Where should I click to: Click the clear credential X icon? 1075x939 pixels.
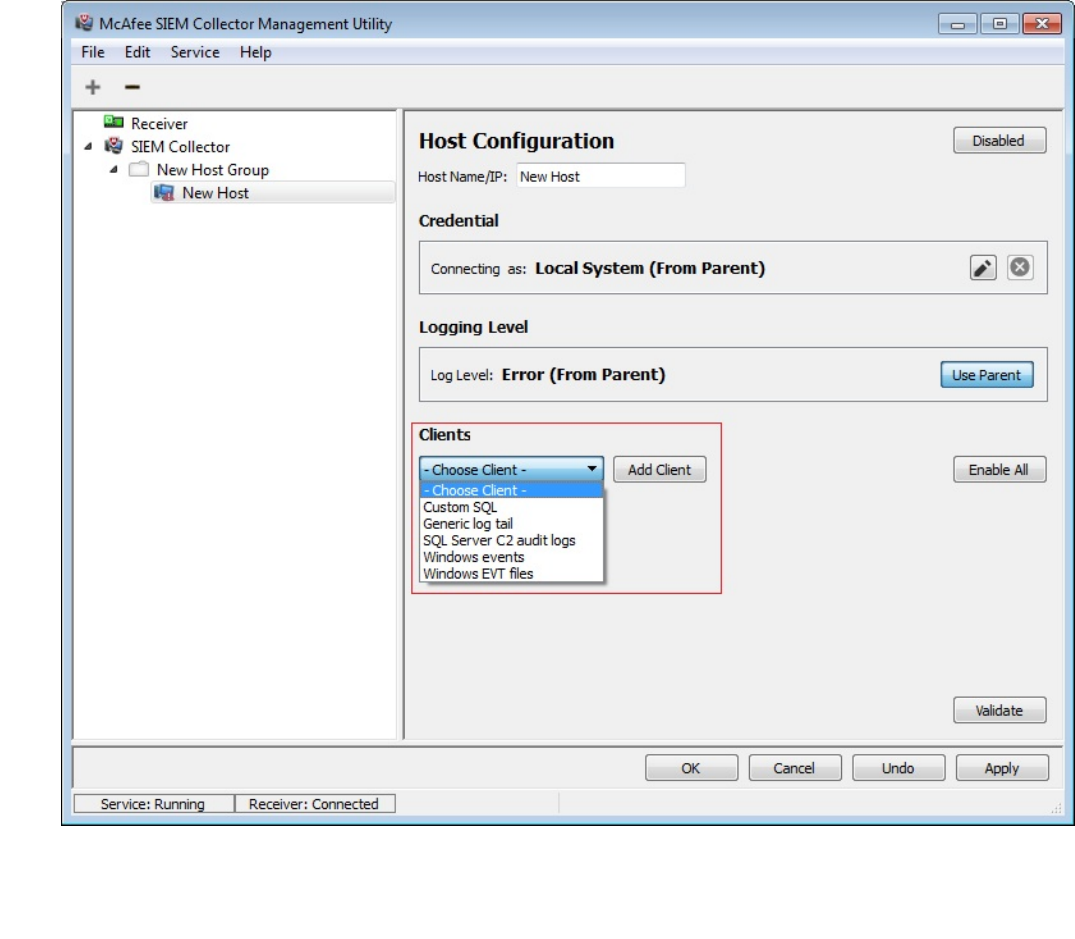point(1019,267)
